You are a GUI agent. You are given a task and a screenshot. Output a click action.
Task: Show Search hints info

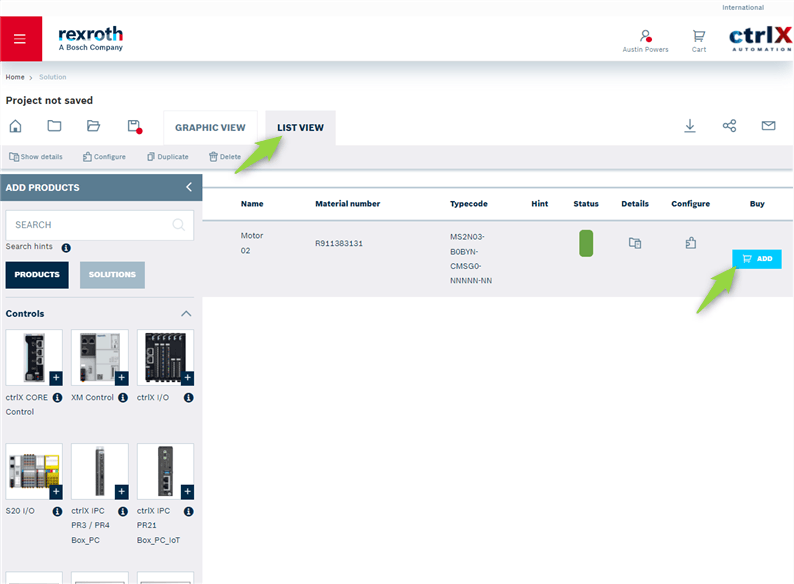[66, 248]
